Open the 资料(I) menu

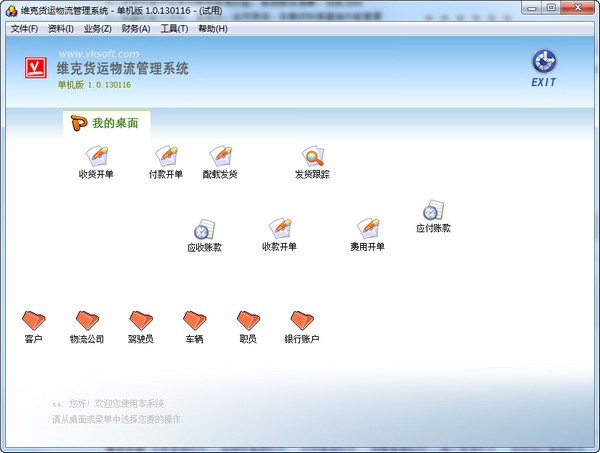coord(60,29)
